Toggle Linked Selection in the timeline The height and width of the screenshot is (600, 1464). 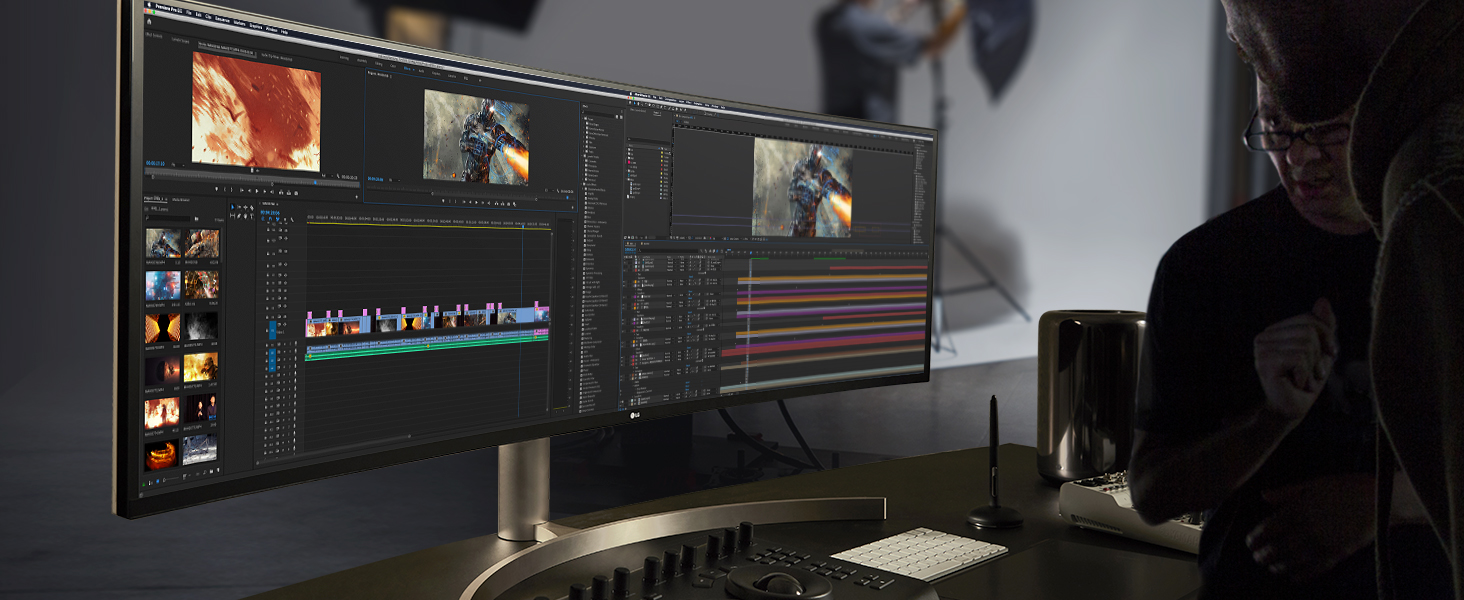[x=278, y=219]
